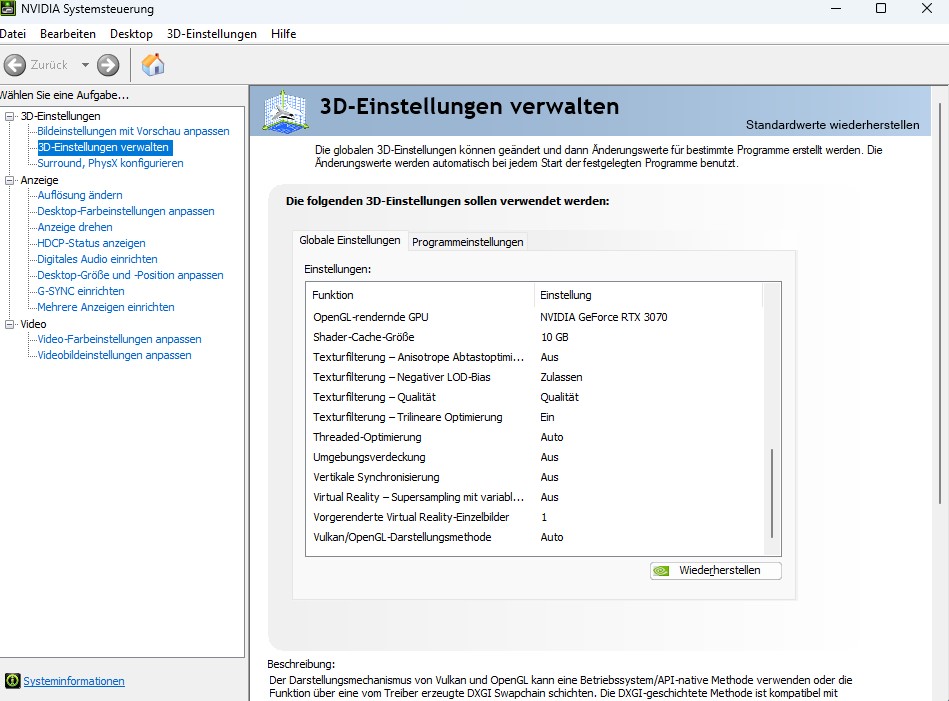Click the Zulassen setting value

(x=561, y=377)
